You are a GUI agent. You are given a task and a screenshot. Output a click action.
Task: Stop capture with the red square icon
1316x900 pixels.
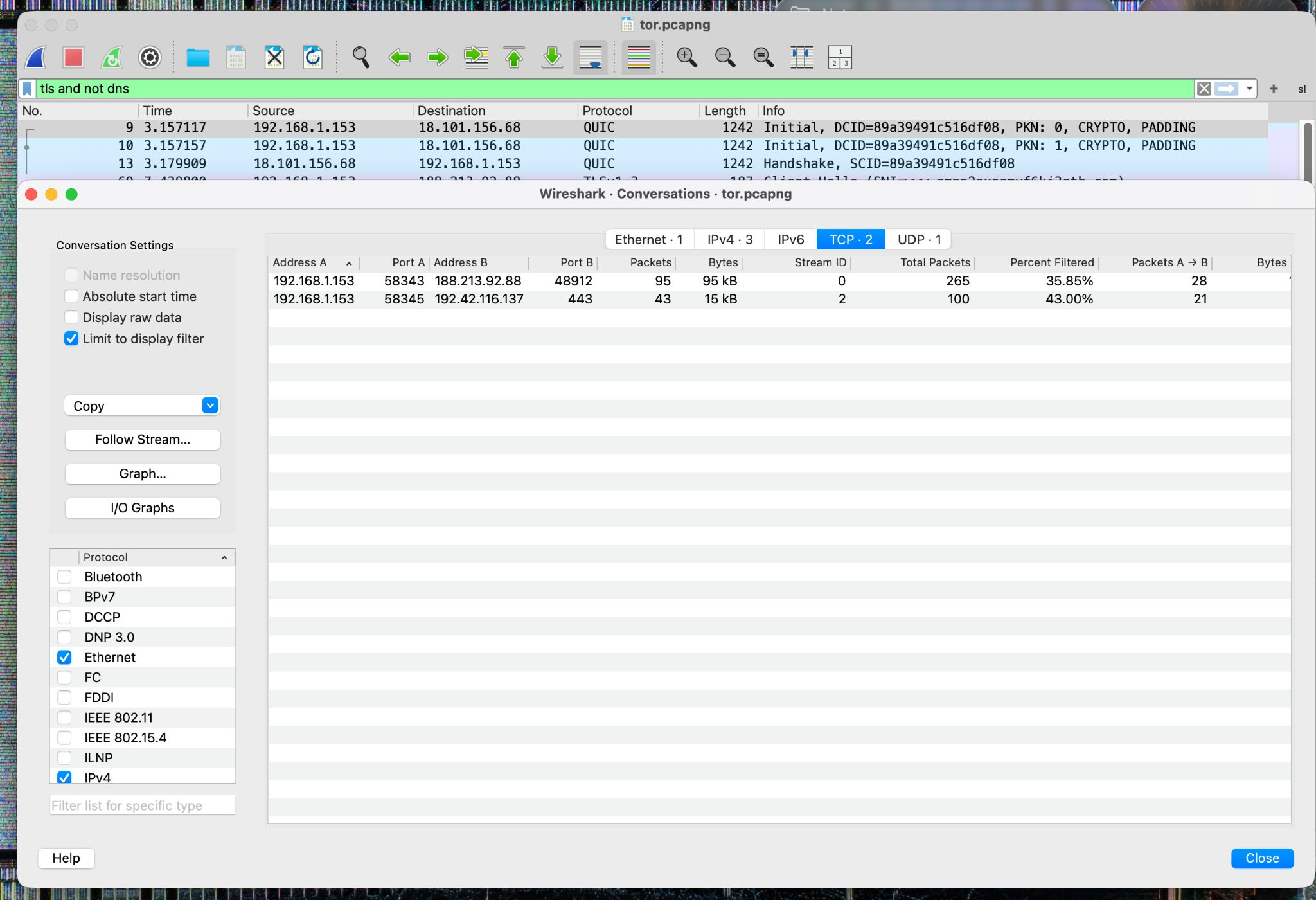tap(73, 58)
